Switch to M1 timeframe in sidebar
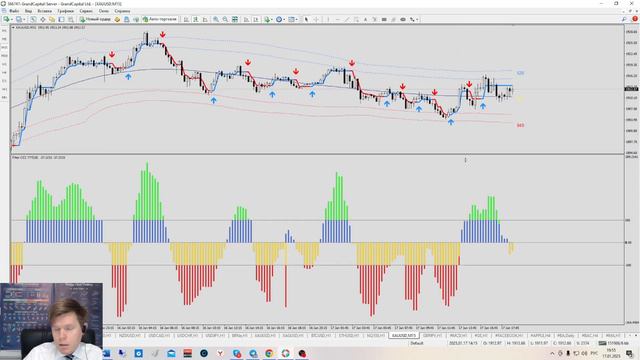This screenshot has width=640, height=360. coord(4,31)
